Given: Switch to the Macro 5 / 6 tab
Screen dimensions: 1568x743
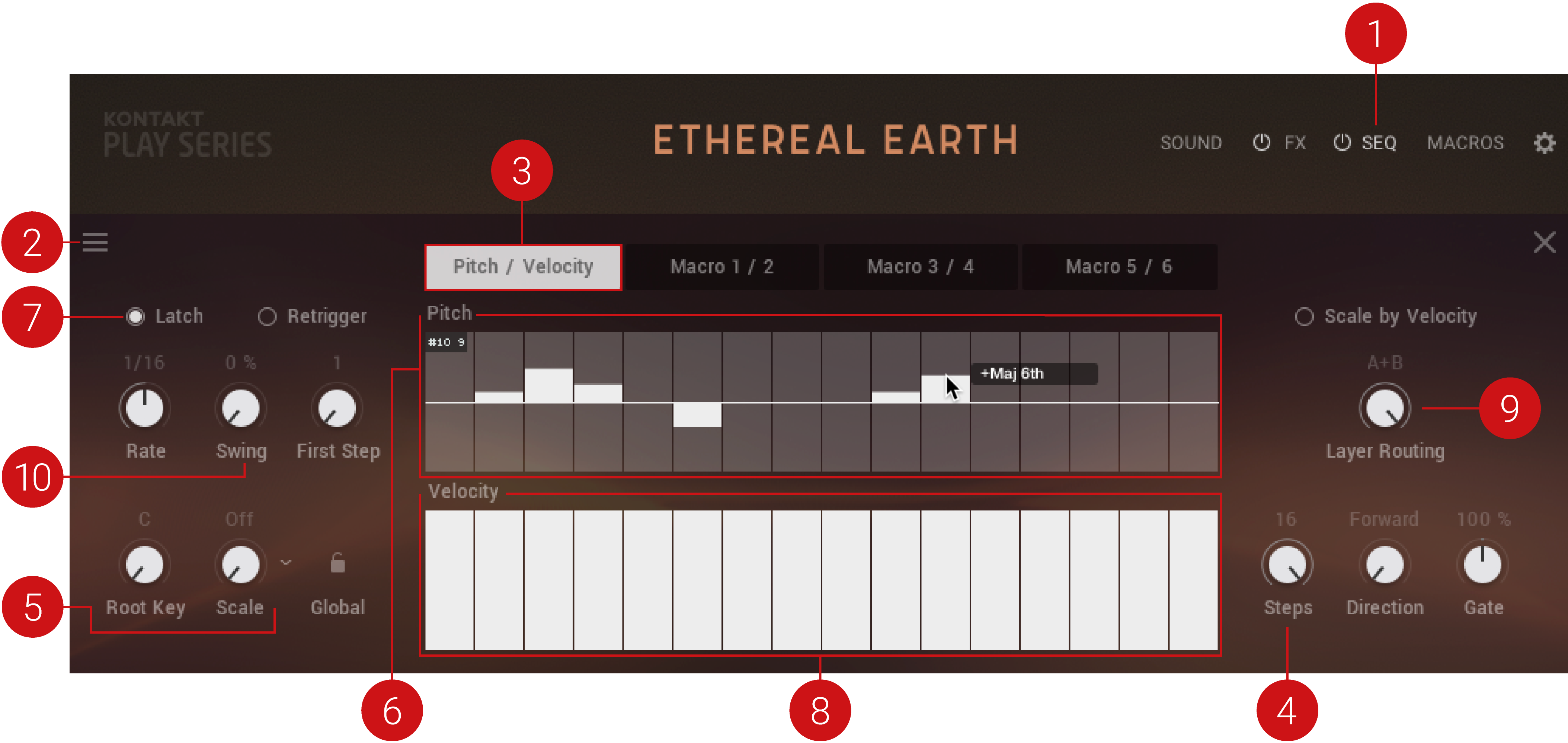Looking at the screenshot, I should point(1119,266).
